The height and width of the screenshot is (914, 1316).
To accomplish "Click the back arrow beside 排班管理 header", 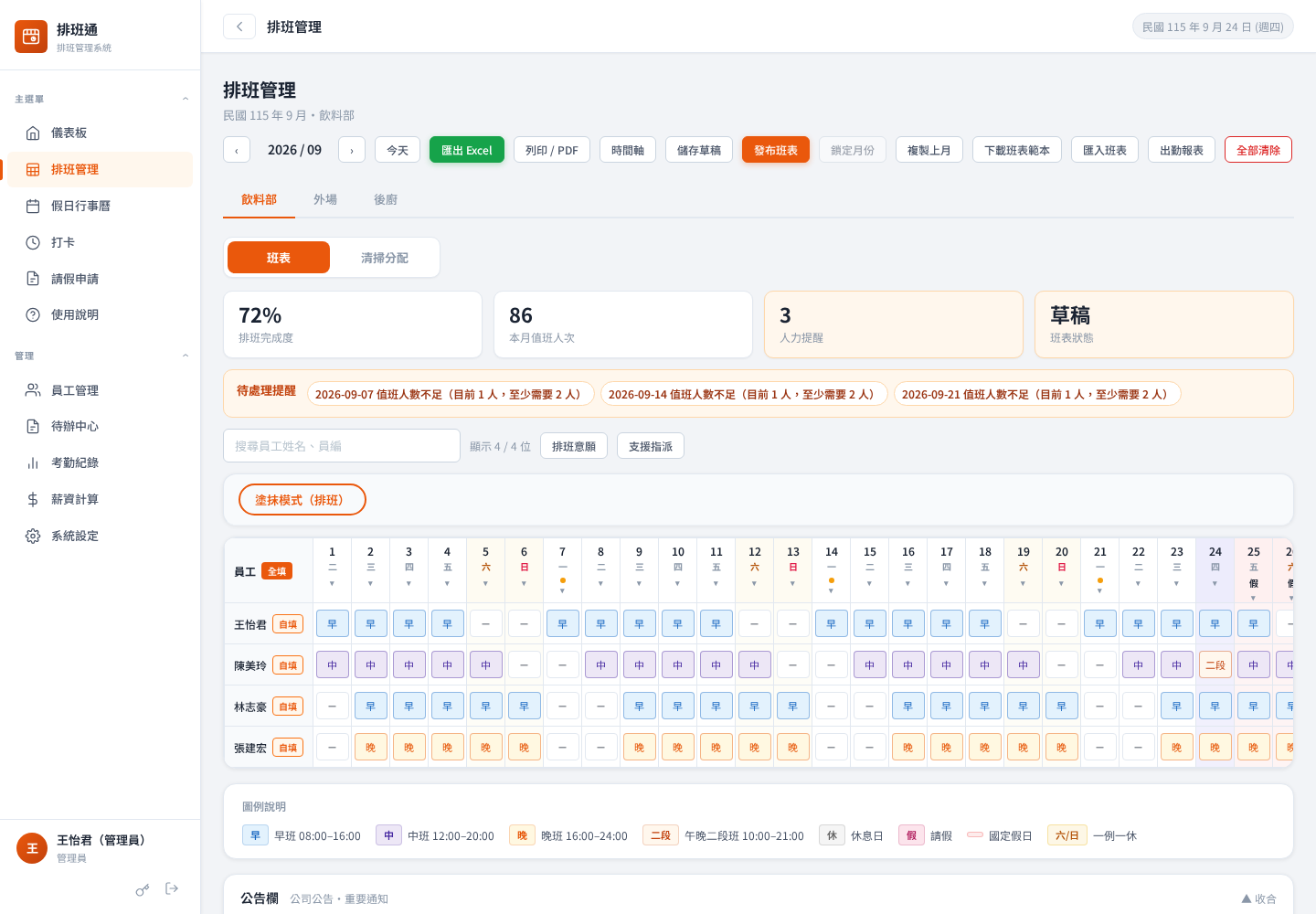I will [239, 27].
